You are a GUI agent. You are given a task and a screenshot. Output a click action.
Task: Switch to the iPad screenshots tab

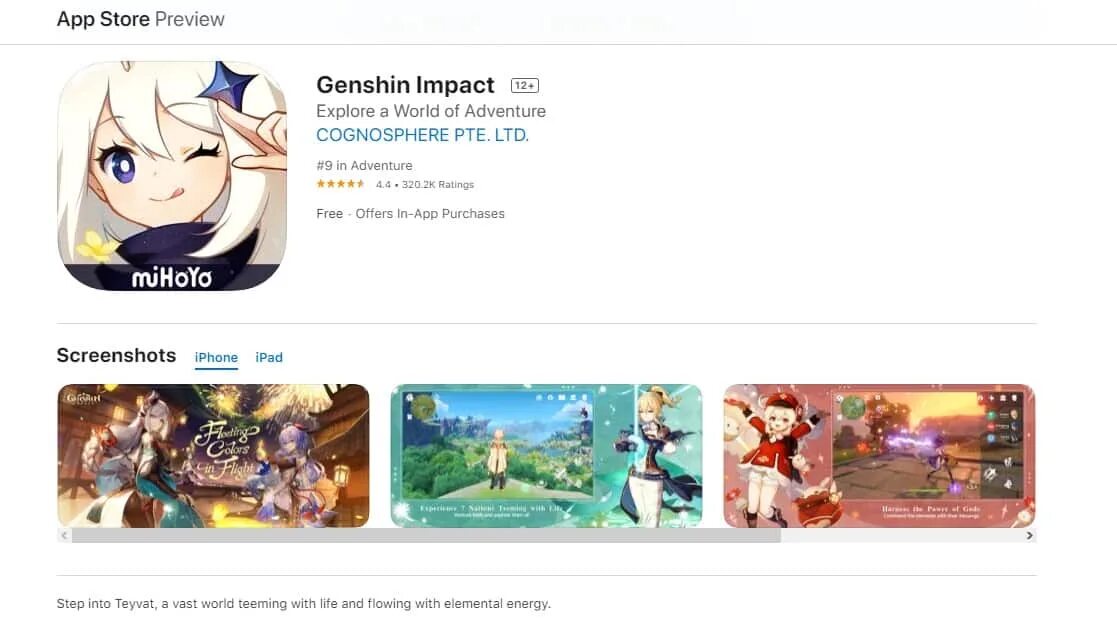[269, 358]
